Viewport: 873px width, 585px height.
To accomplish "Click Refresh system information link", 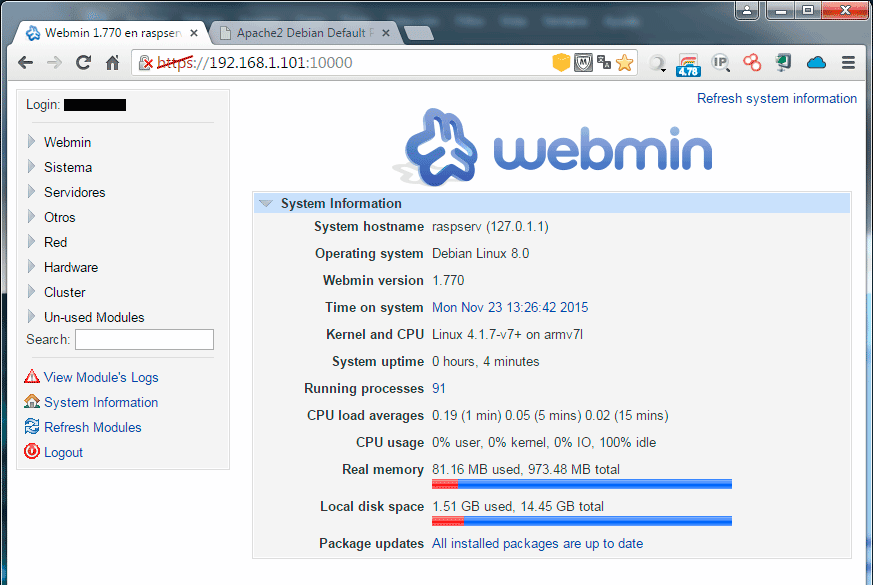I will click(777, 99).
